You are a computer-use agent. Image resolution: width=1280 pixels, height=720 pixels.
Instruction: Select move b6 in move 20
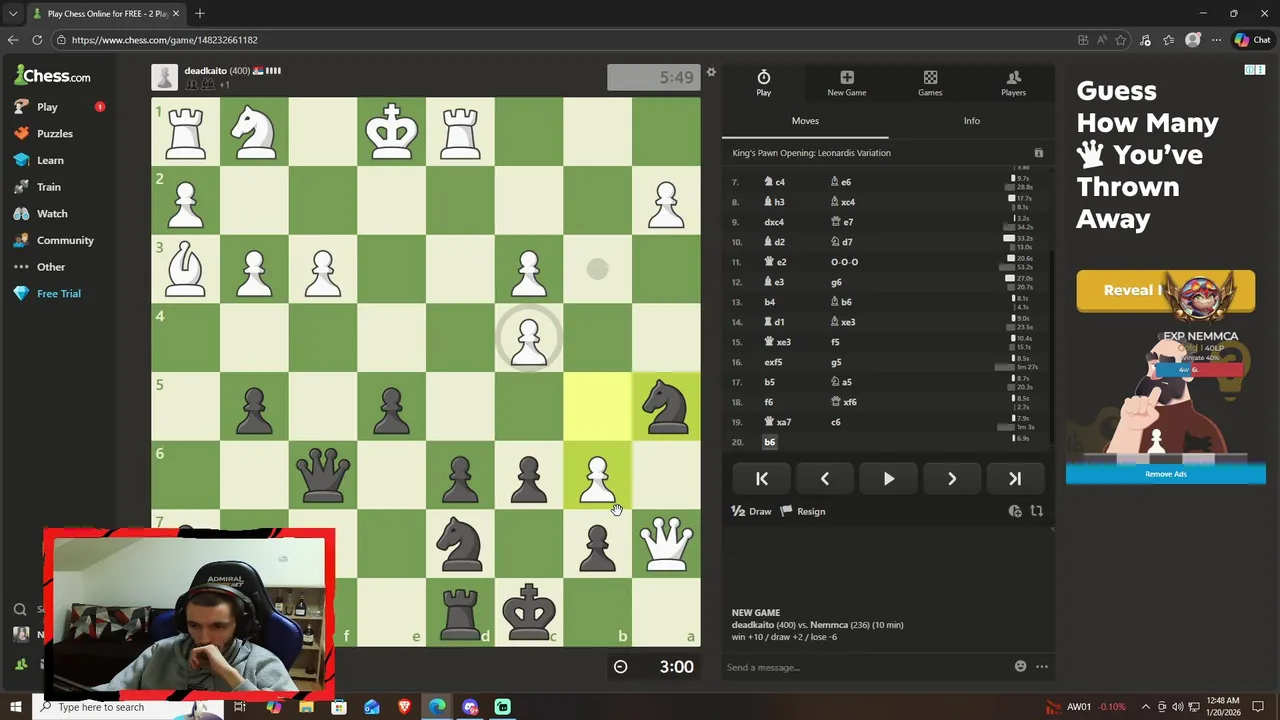tap(770, 442)
